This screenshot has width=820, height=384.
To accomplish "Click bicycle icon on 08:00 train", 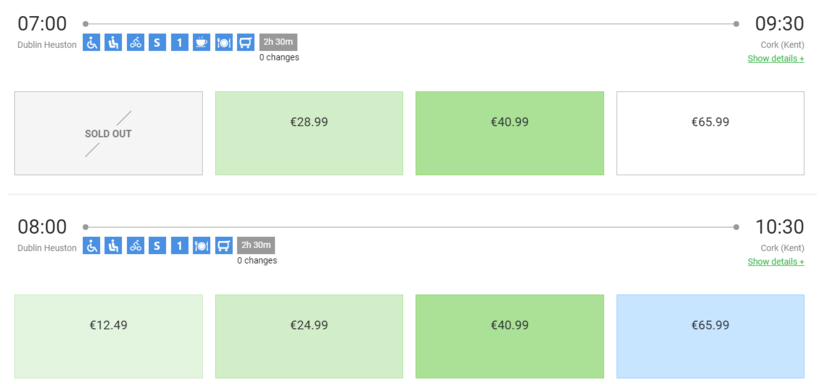I will click(135, 245).
